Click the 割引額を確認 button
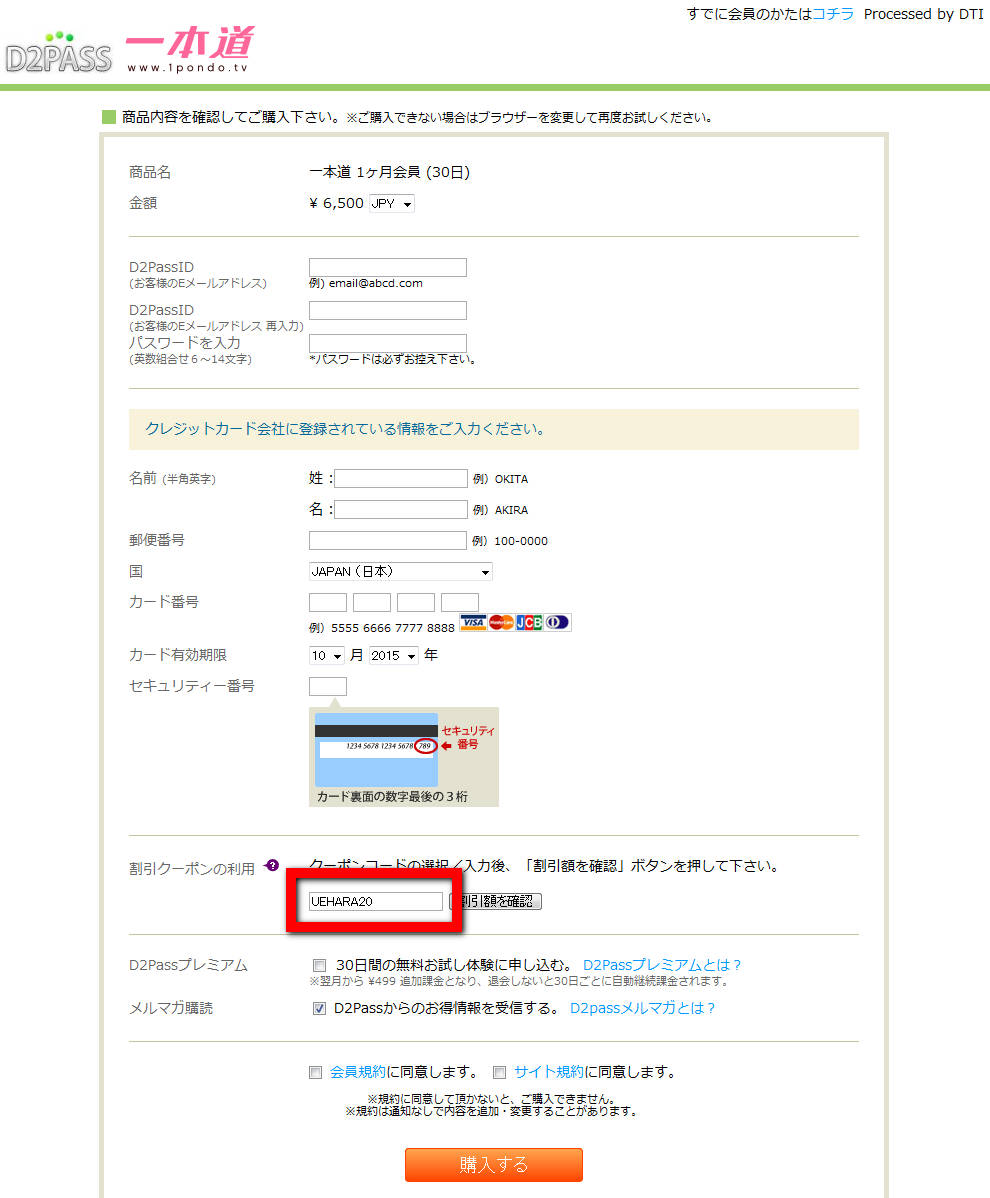The height and width of the screenshot is (1198, 990). 496,902
